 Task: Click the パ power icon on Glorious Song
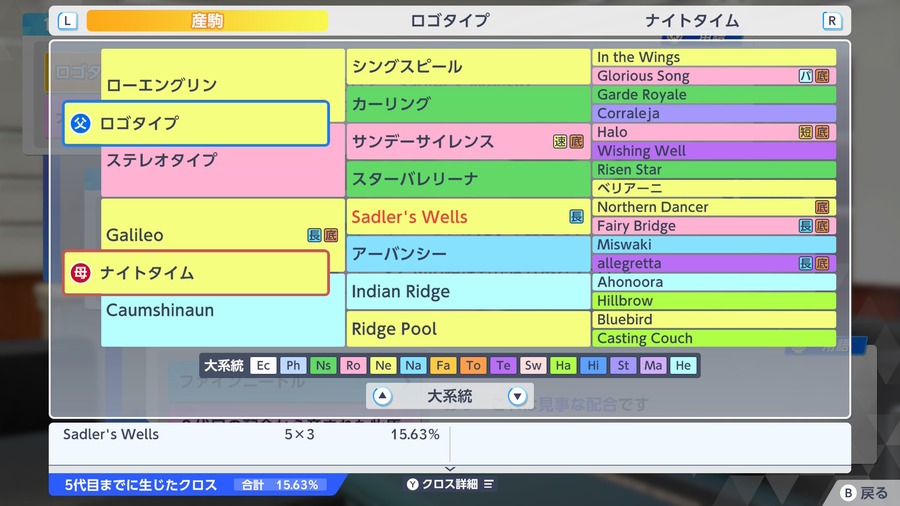806,76
